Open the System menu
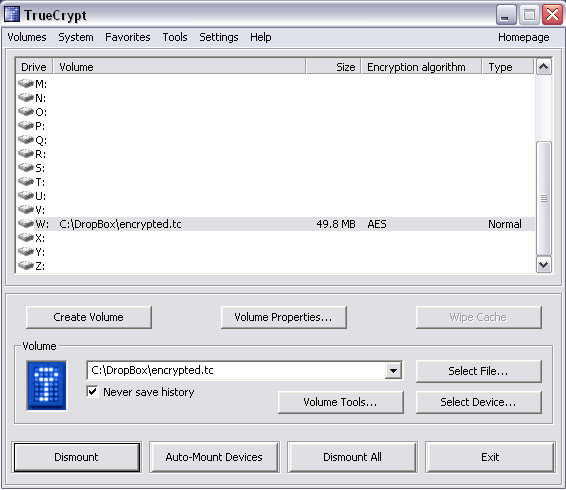The width and height of the screenshot is (566, 490). [76, 37]
